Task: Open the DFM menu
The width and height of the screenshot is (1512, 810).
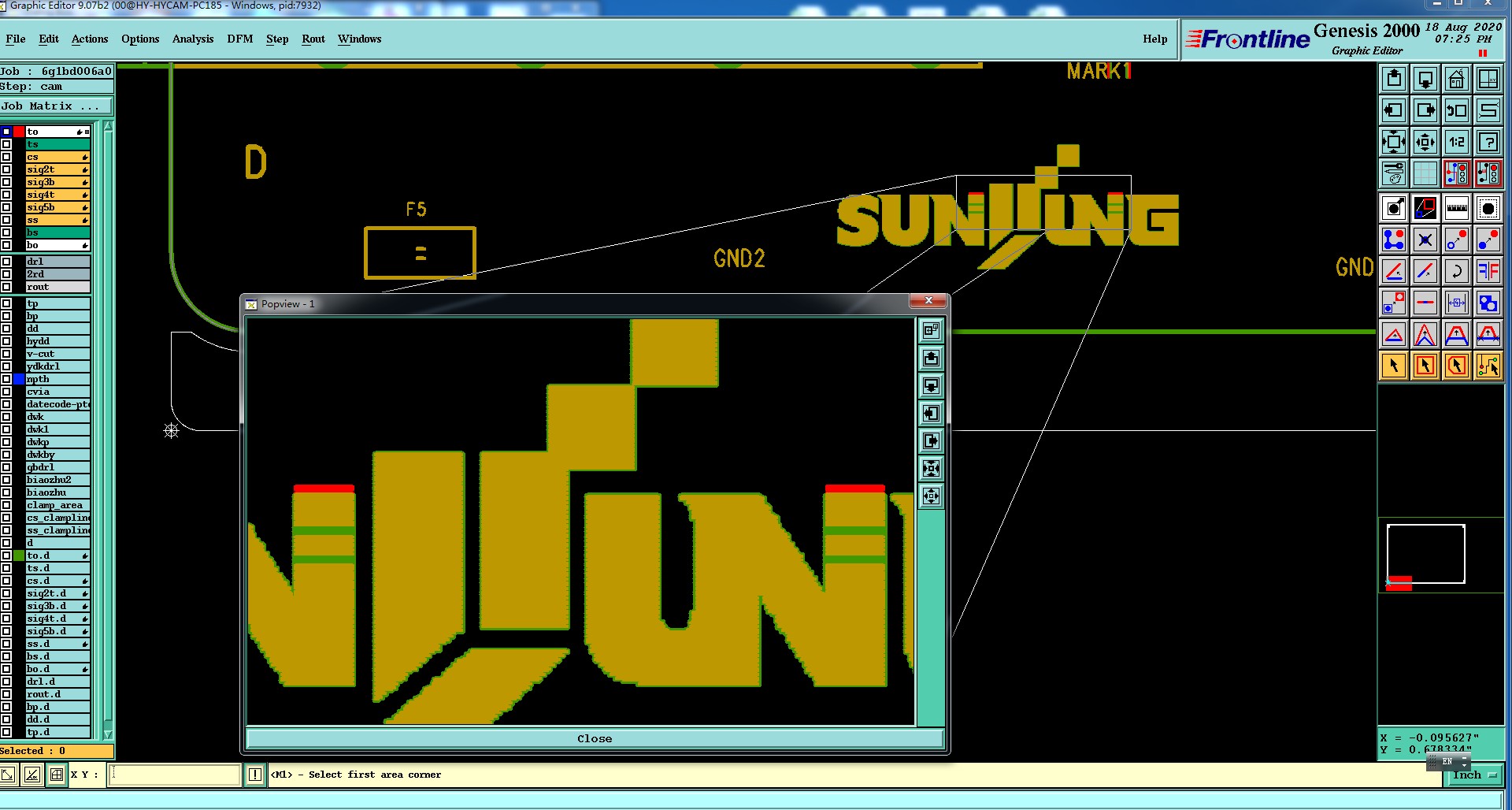Action: (240, 39)
